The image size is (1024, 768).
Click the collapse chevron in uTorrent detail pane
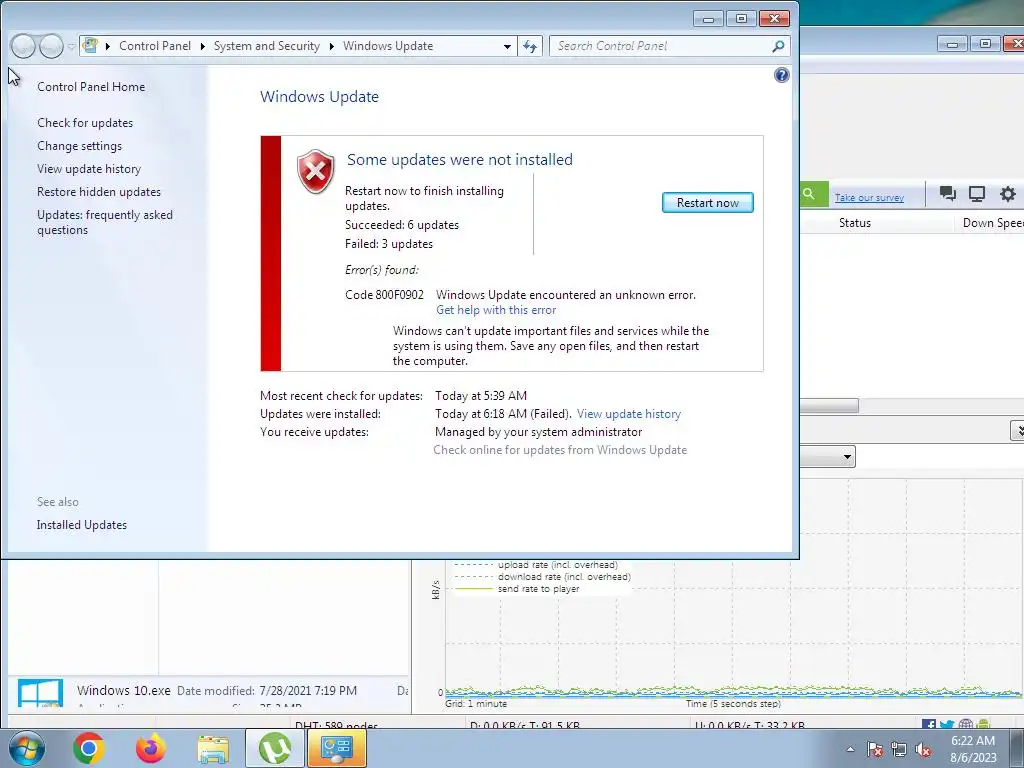pyautogui.click(x=1017, y=430)
